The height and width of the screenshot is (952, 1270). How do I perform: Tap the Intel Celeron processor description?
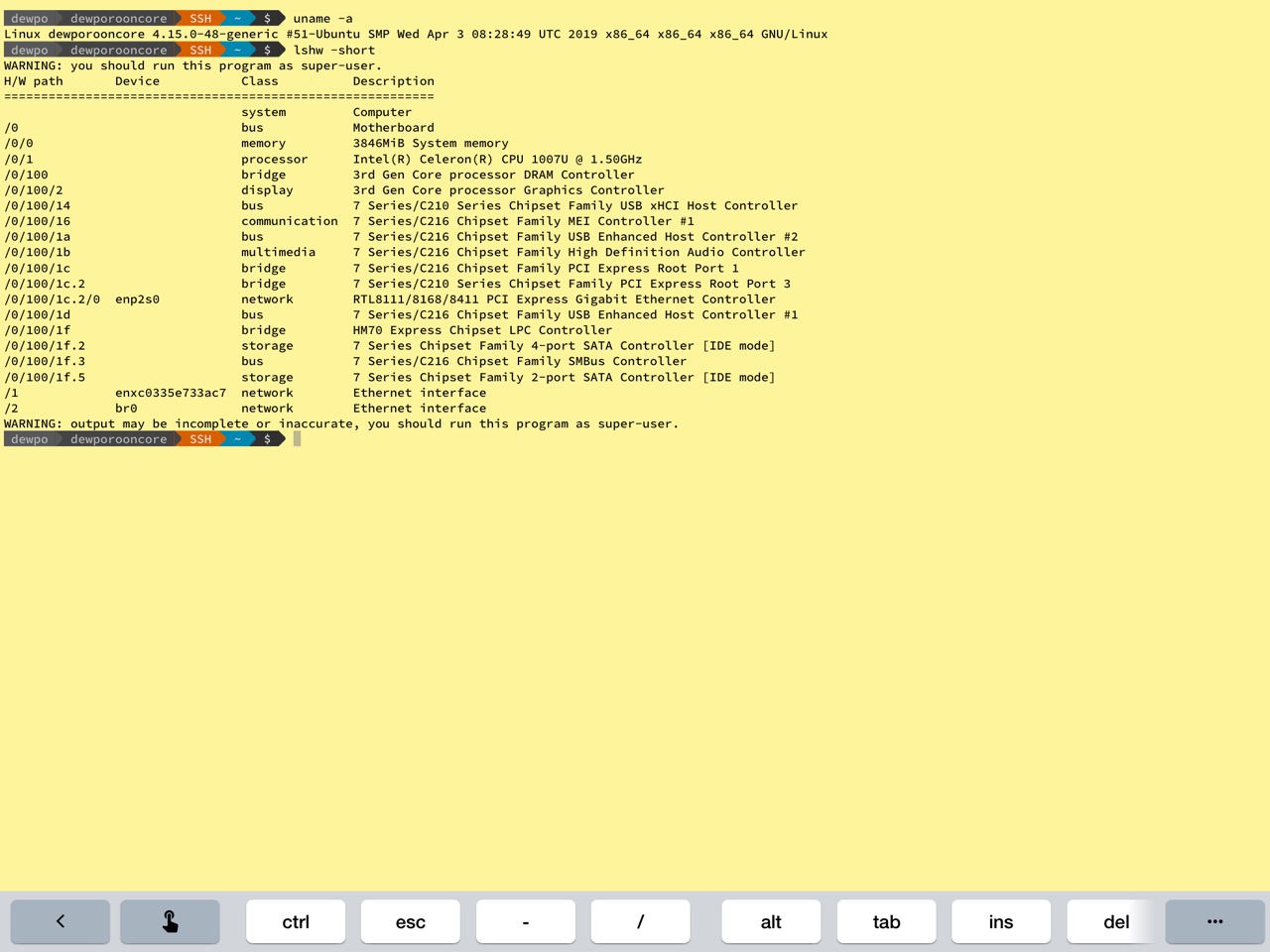pos(497,159)
